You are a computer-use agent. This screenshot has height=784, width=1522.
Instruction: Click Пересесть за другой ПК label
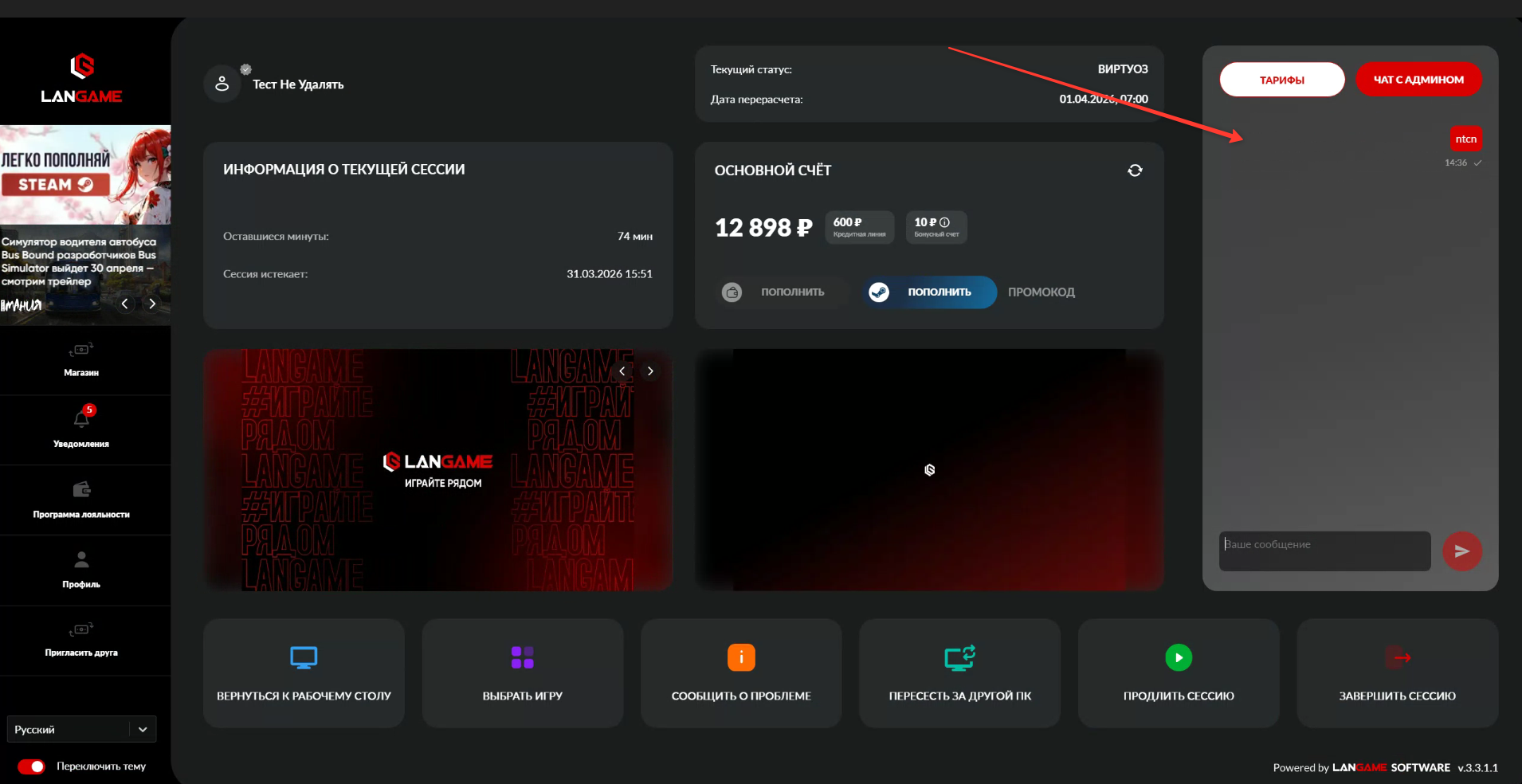(960, 696)
